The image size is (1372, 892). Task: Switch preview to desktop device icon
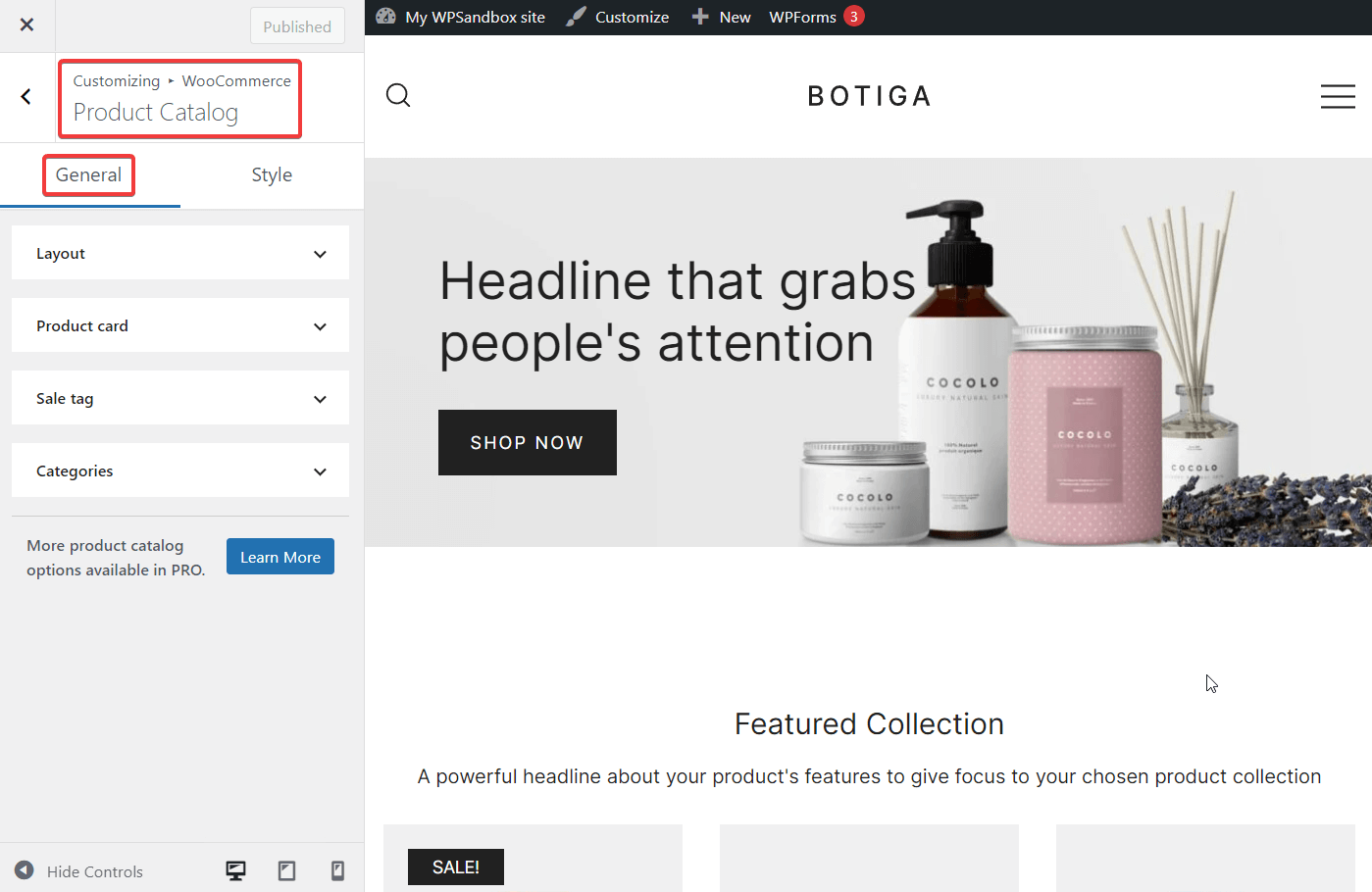pyautogui.click(x=235, y=870)
